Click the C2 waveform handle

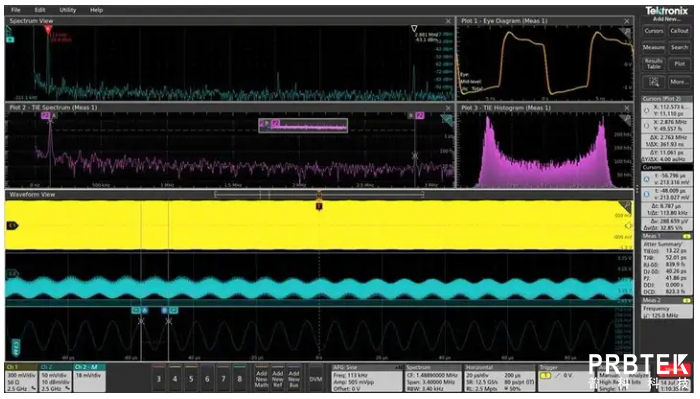[12, 273]
